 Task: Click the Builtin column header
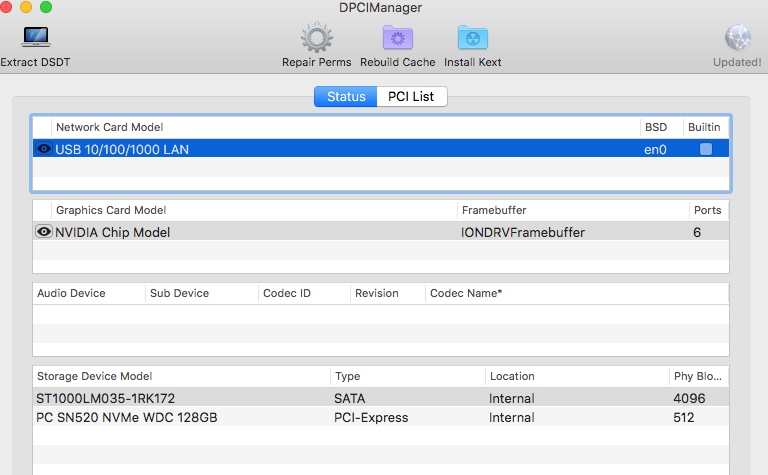click(705, 127)
